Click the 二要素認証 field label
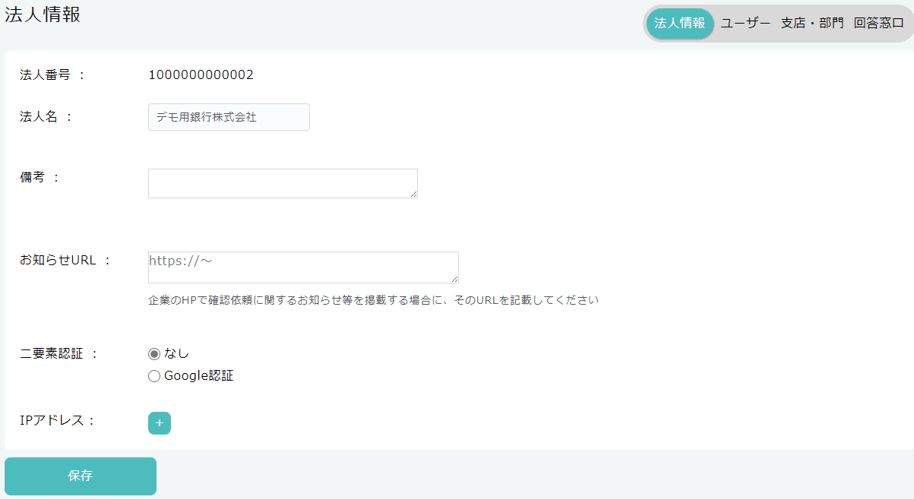 pos(58,354)
